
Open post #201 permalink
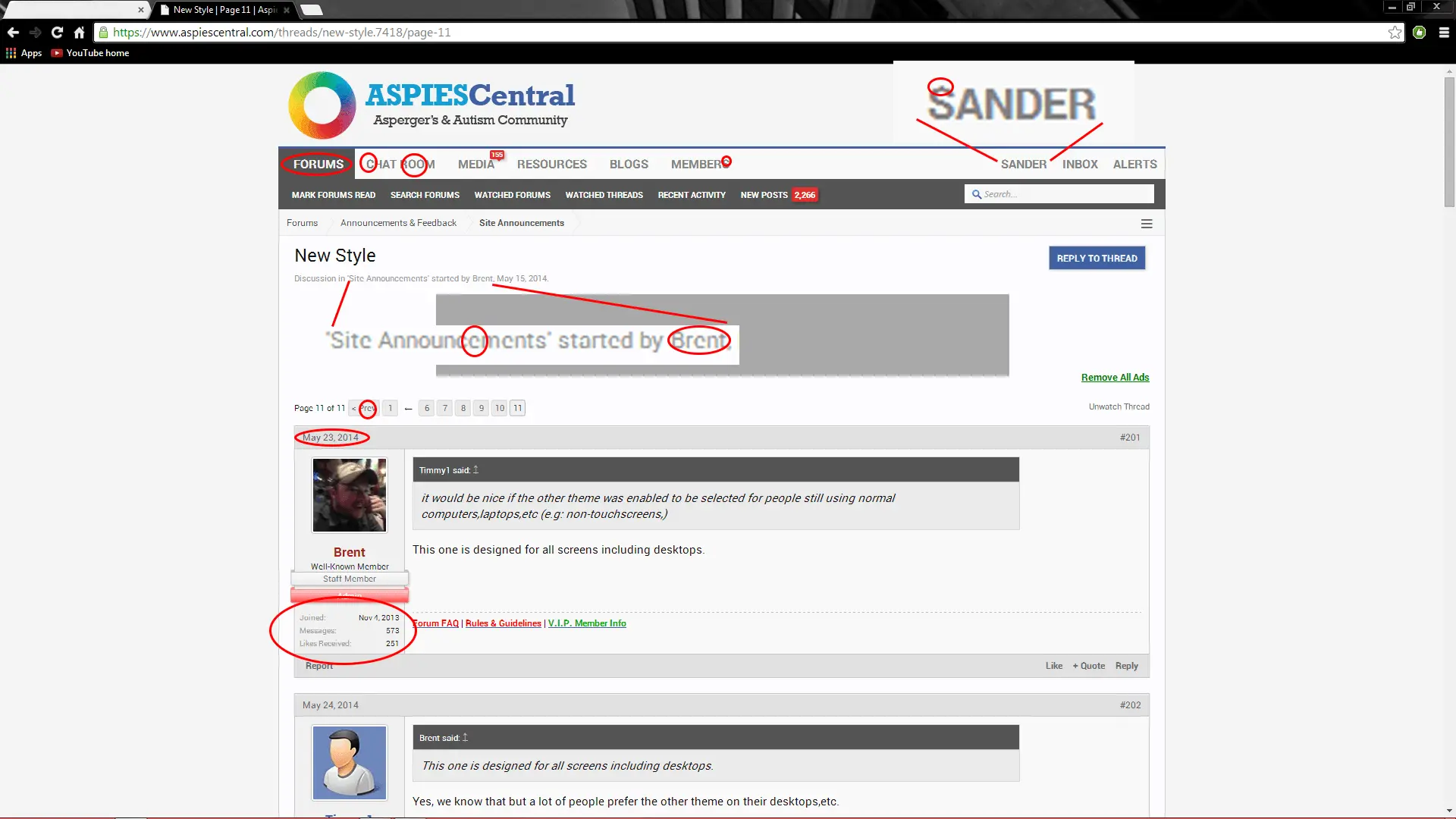click(x=1130, y=438)
